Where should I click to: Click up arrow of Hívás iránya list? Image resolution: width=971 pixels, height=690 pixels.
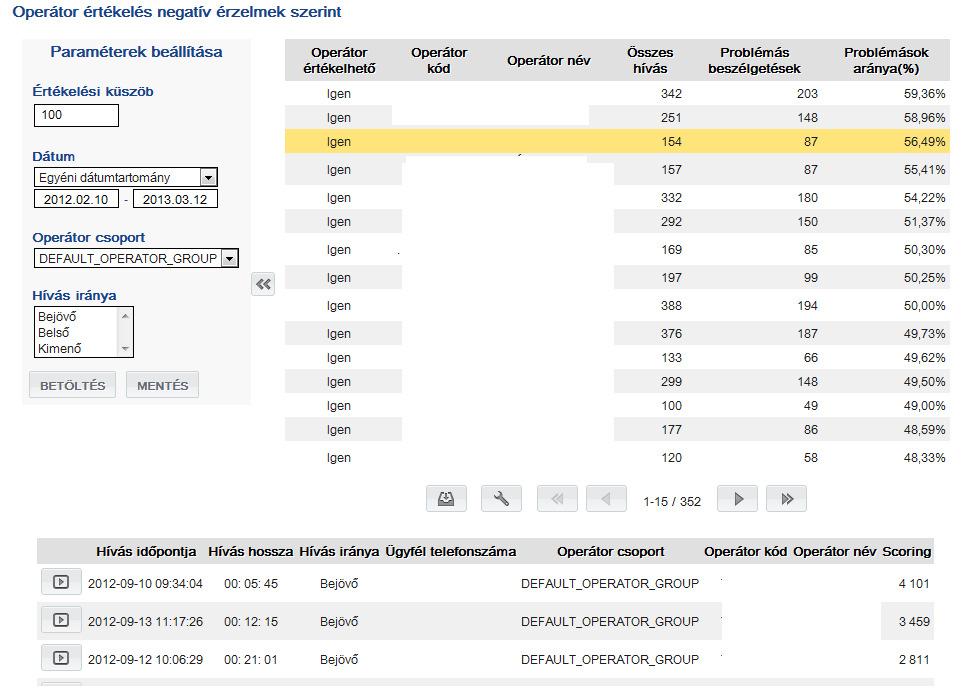coord(125,316)
